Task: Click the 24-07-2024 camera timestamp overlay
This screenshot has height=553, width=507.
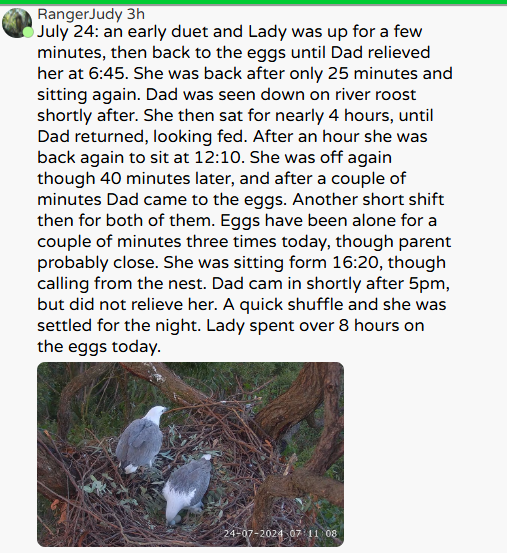Action: (280, 533)
